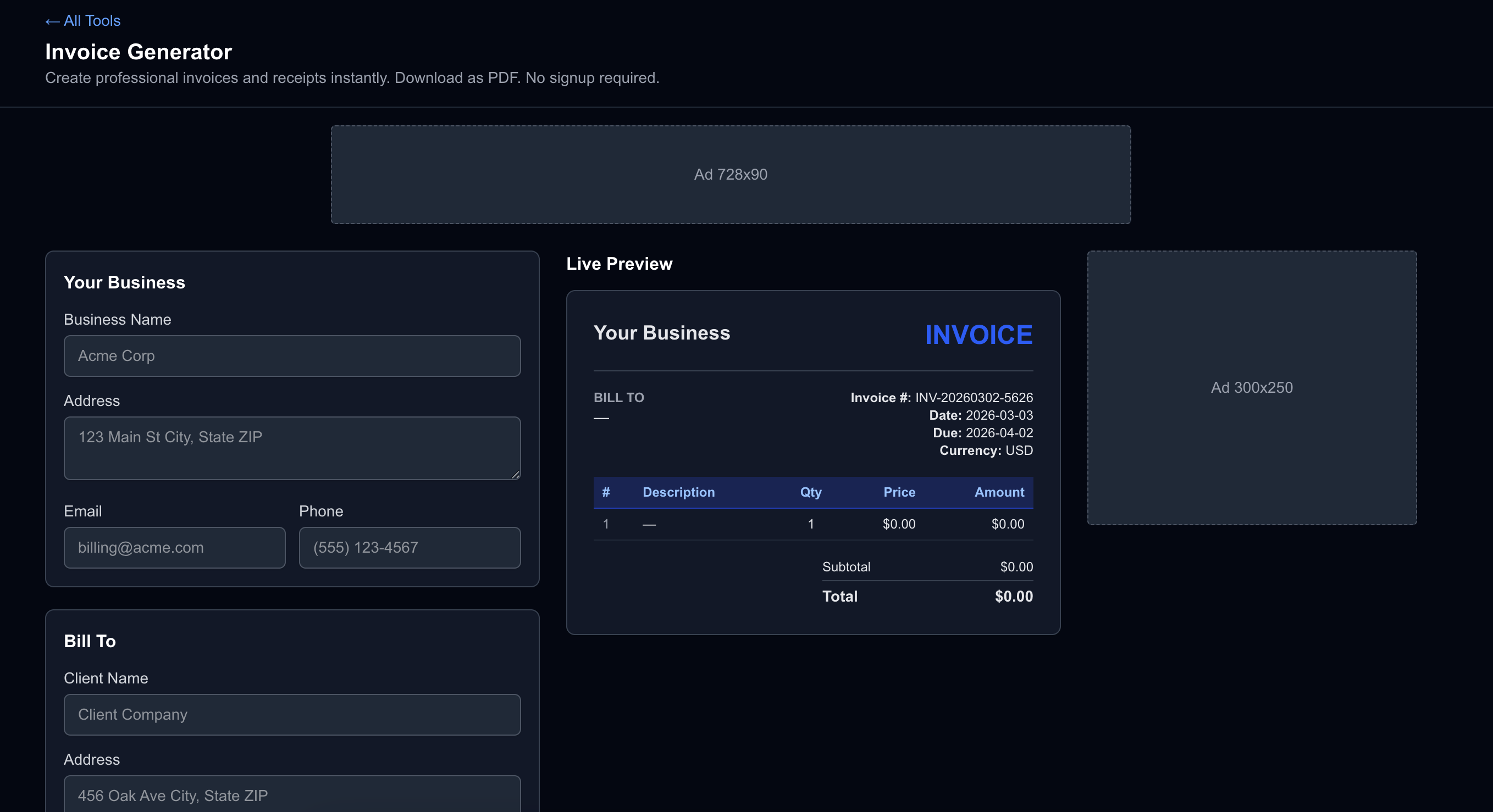
Task: Click the BILL TO label in the invoice preview
Action: (x=618, y=397)
